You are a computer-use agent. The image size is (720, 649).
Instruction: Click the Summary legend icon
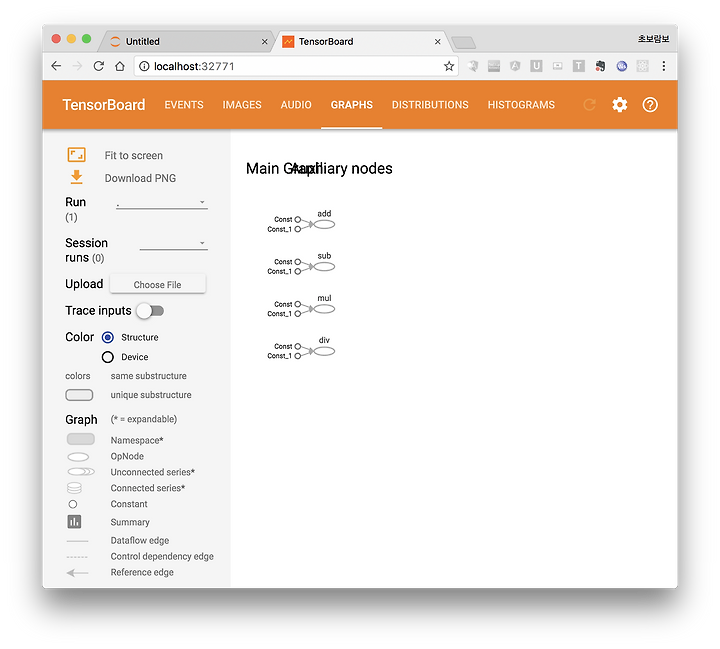(74, 522)
